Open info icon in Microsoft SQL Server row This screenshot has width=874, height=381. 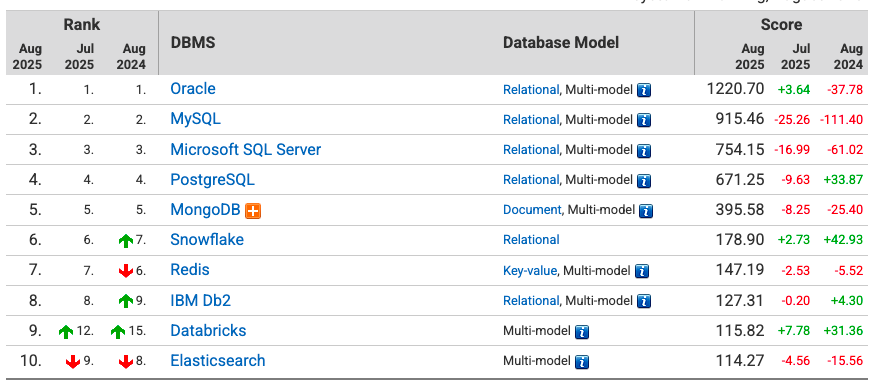coord(644,150)
